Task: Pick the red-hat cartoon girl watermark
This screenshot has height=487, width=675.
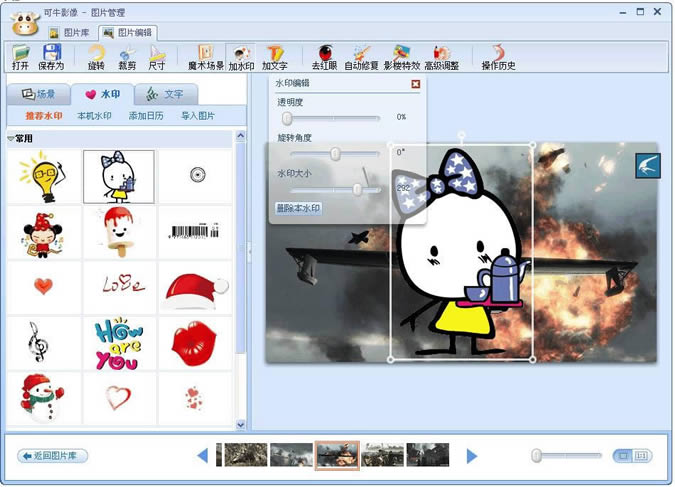Action: (44, 235)
